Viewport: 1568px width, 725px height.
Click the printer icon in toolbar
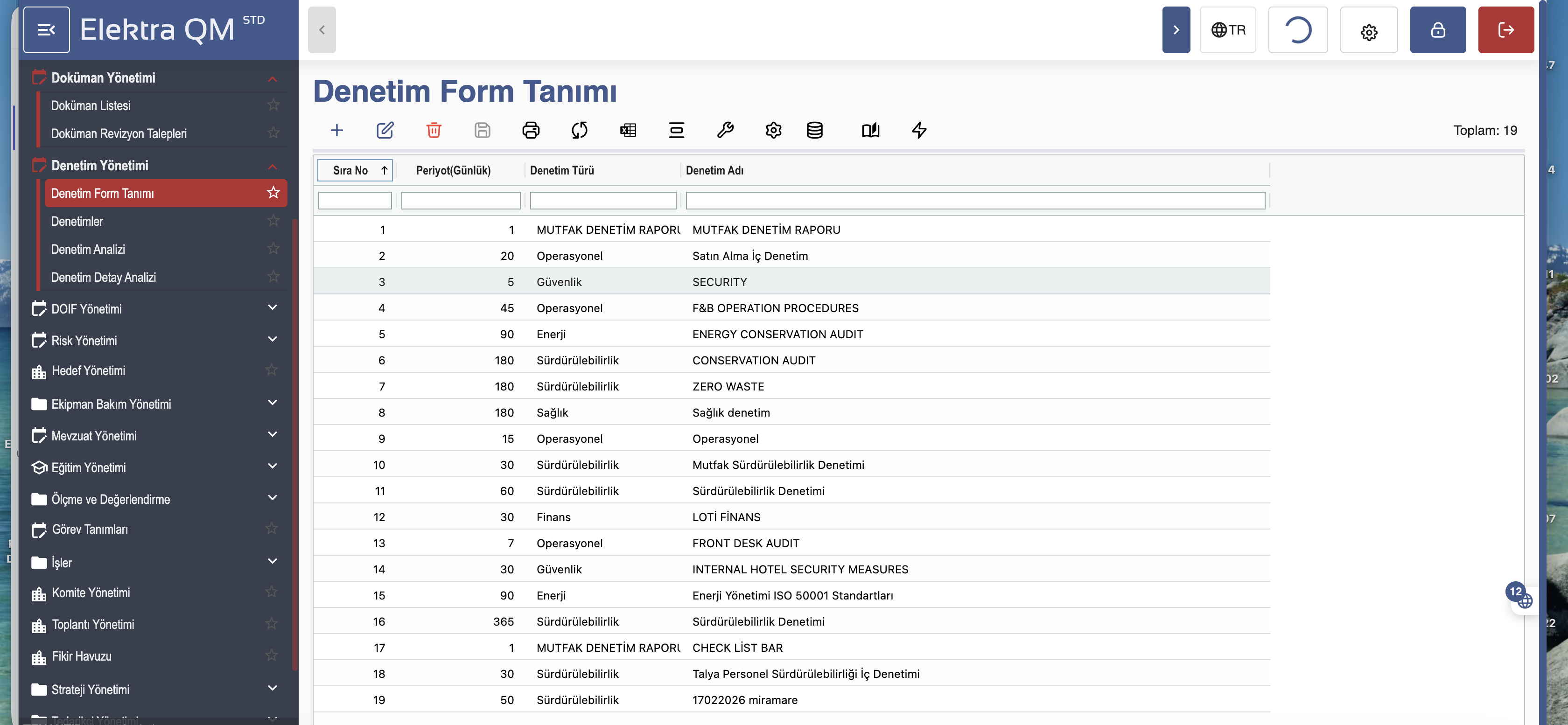click(530, 130)
